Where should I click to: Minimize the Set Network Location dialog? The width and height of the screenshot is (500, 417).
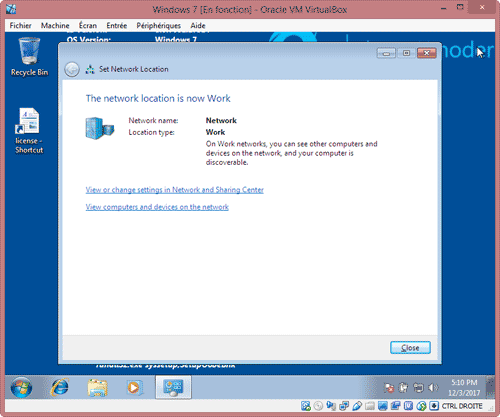pos(386,53)
